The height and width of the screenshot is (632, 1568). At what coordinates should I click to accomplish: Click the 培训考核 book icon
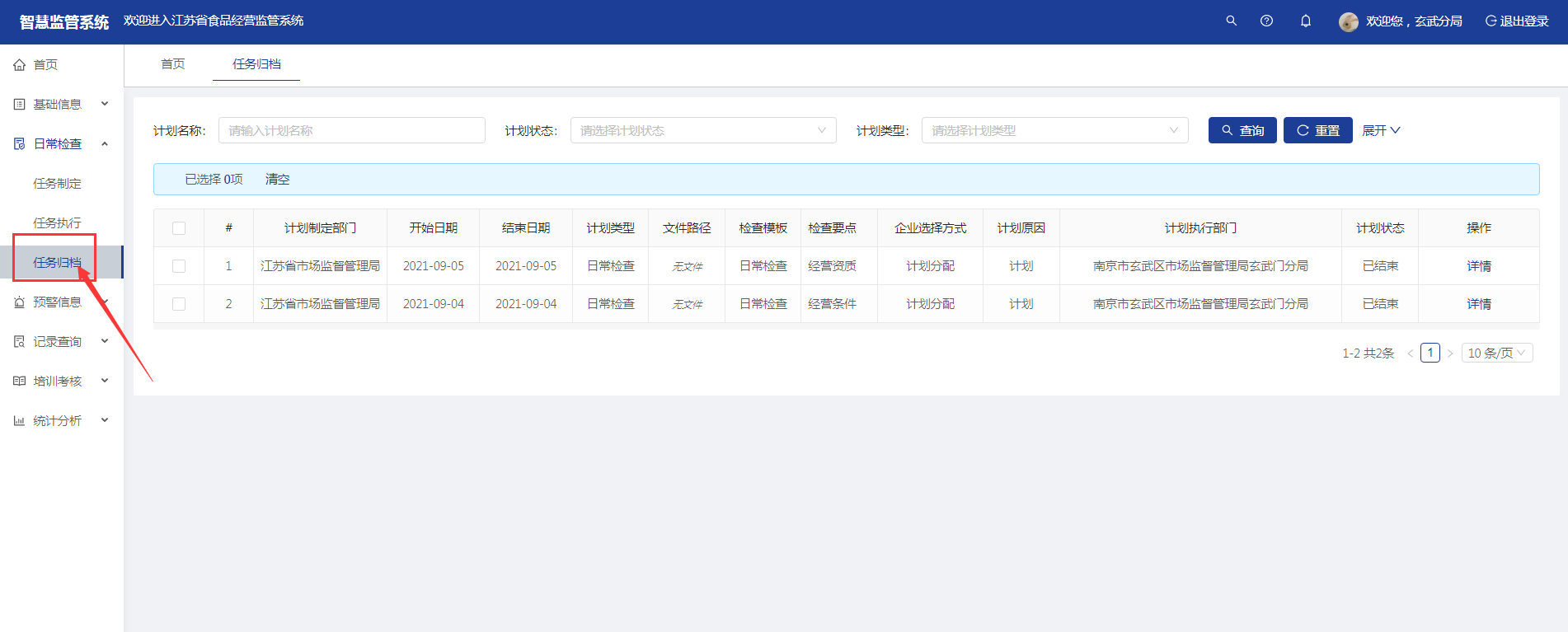tap(20, 382)
